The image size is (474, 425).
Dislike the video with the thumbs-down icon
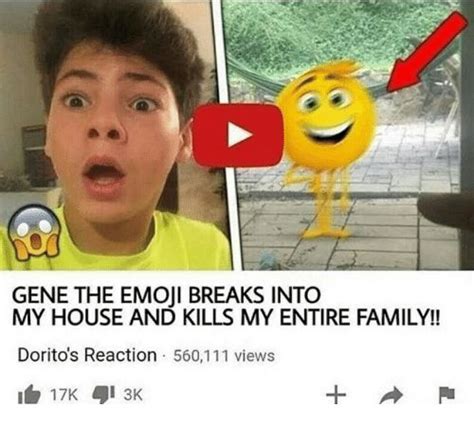tap(104, 394)
